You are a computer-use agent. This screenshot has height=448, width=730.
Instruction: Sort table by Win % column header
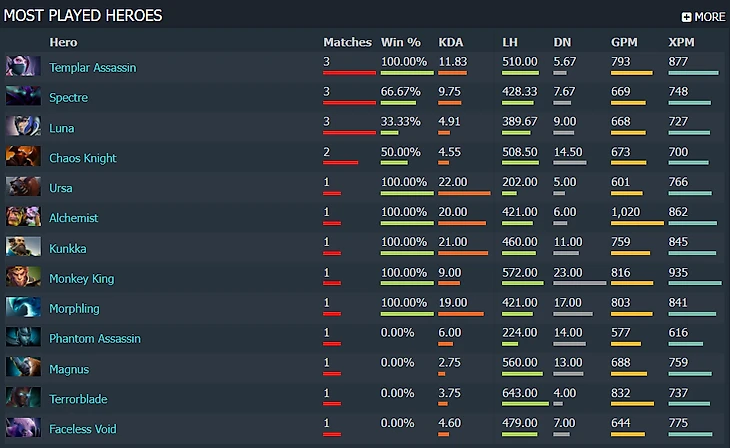point(400,42)
